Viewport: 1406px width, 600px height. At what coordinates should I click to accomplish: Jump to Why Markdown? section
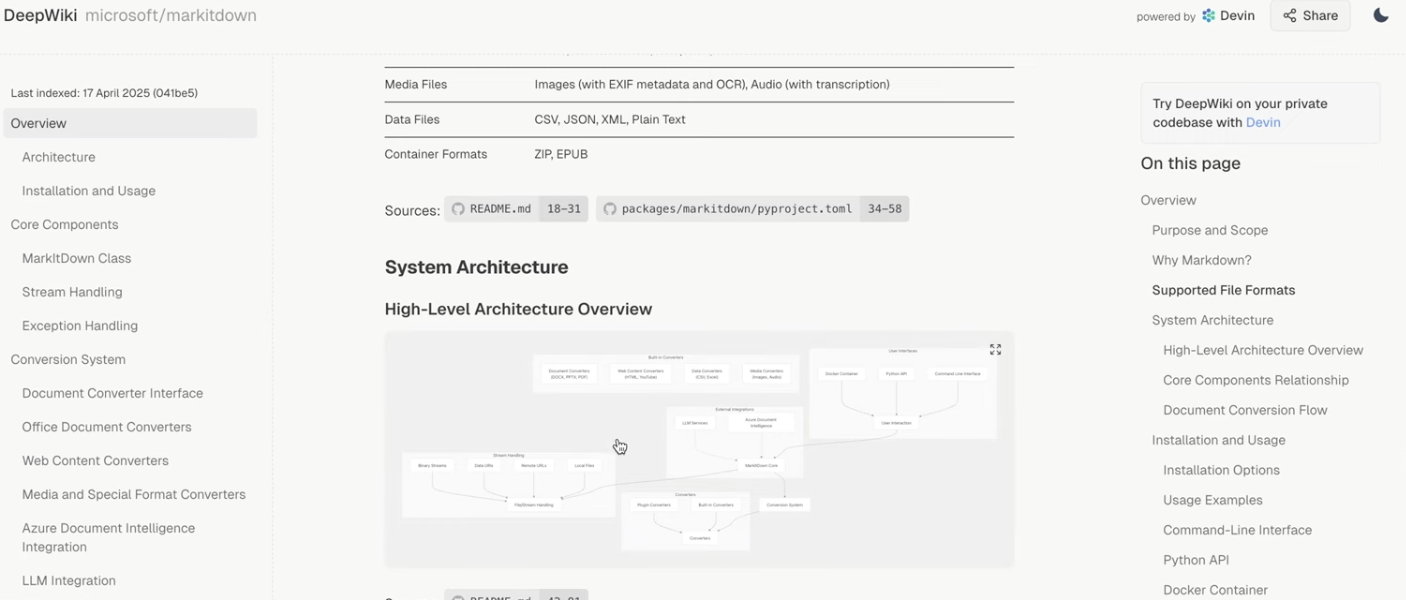point(1202,260)
